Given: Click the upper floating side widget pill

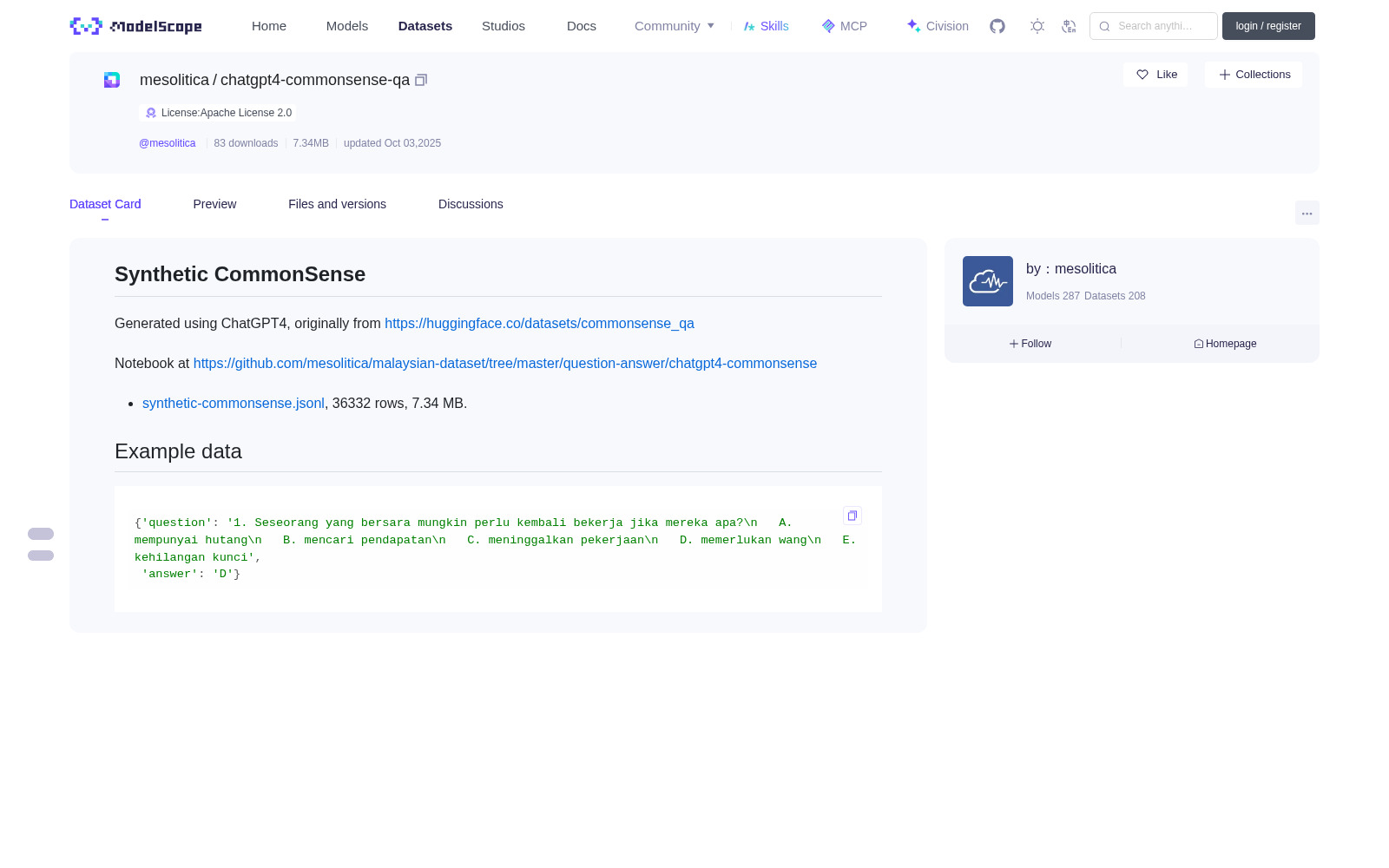Looking at the screenshot, I should [x=41, y=534].
